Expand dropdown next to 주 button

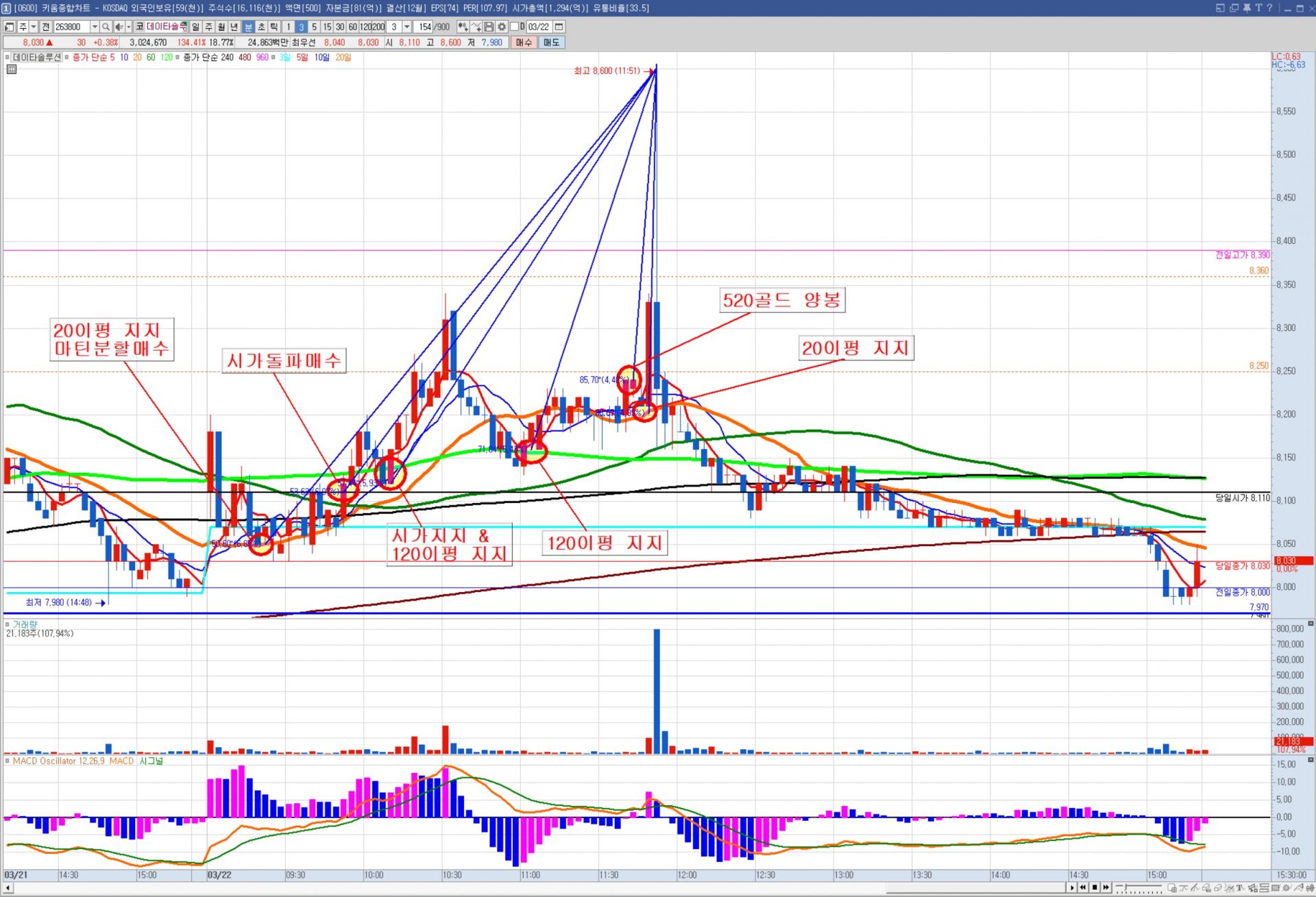point(34,27)
